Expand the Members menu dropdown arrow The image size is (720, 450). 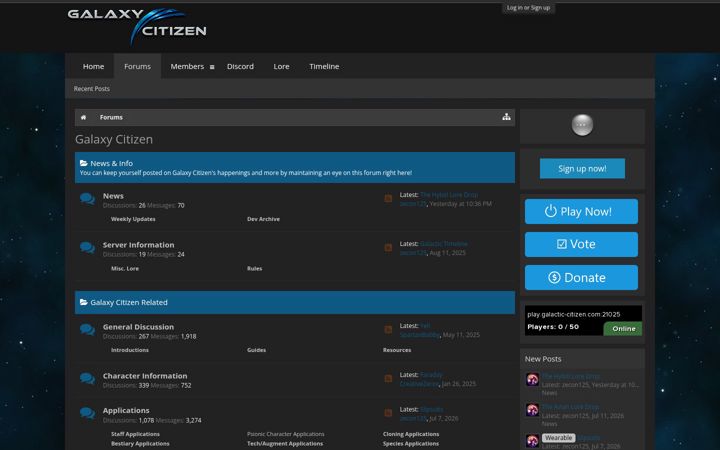coord(212,67)
